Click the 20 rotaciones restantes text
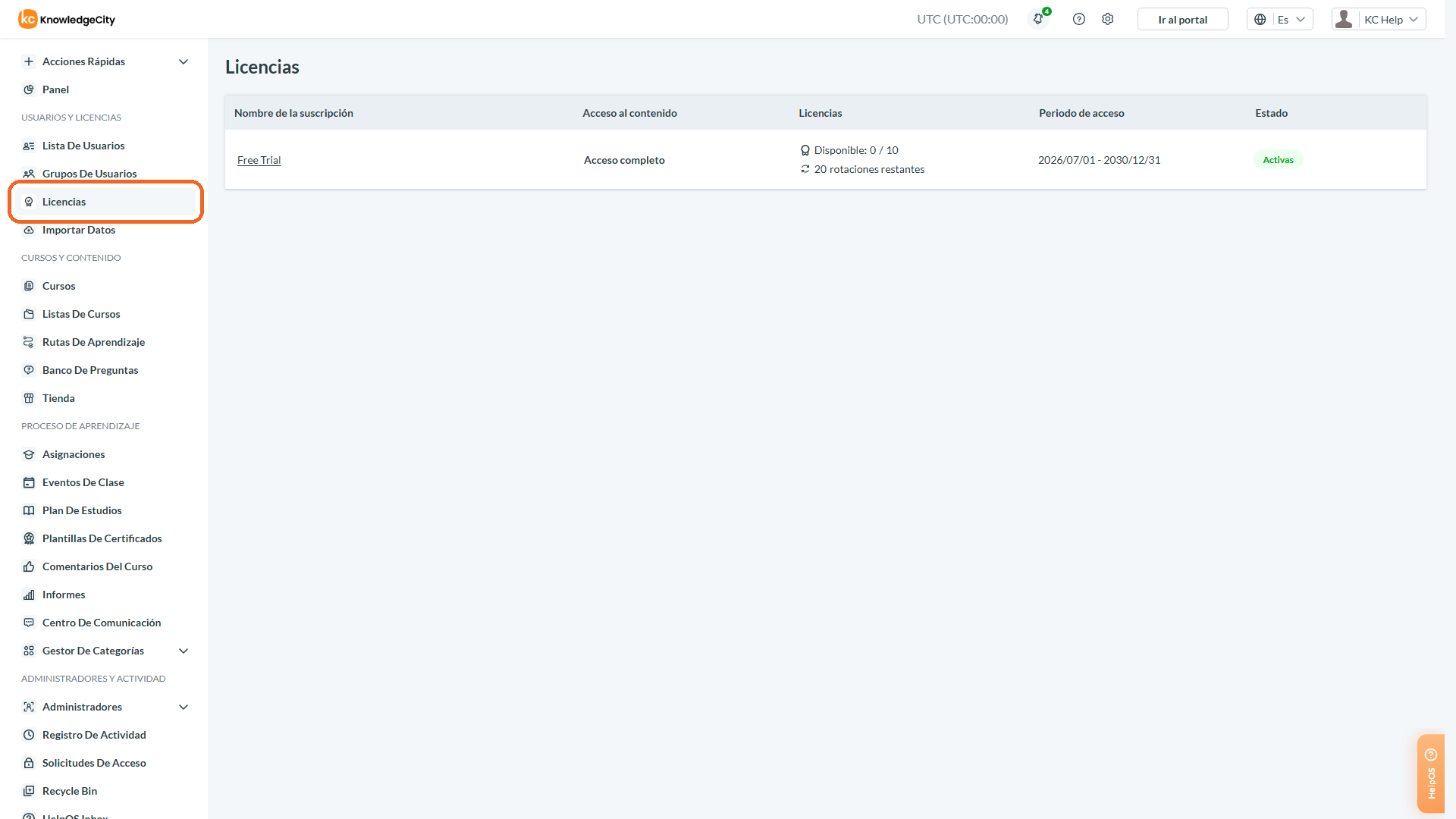Screen dimensions: 1456x819 pyautogui.click(x=869, y=169)
